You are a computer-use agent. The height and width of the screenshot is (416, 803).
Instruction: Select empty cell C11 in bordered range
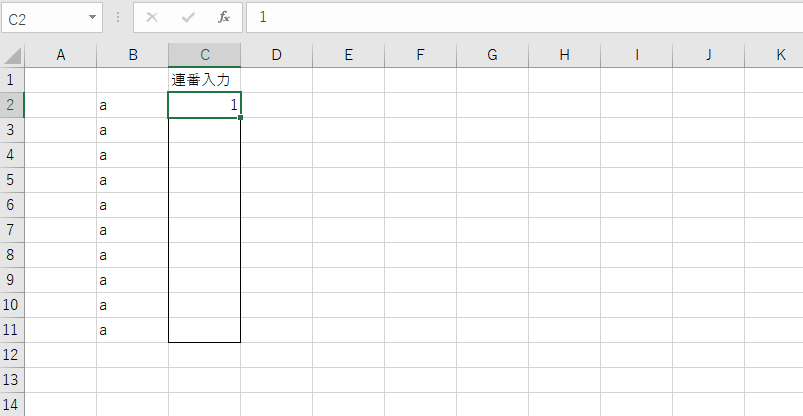coord(205,330)
